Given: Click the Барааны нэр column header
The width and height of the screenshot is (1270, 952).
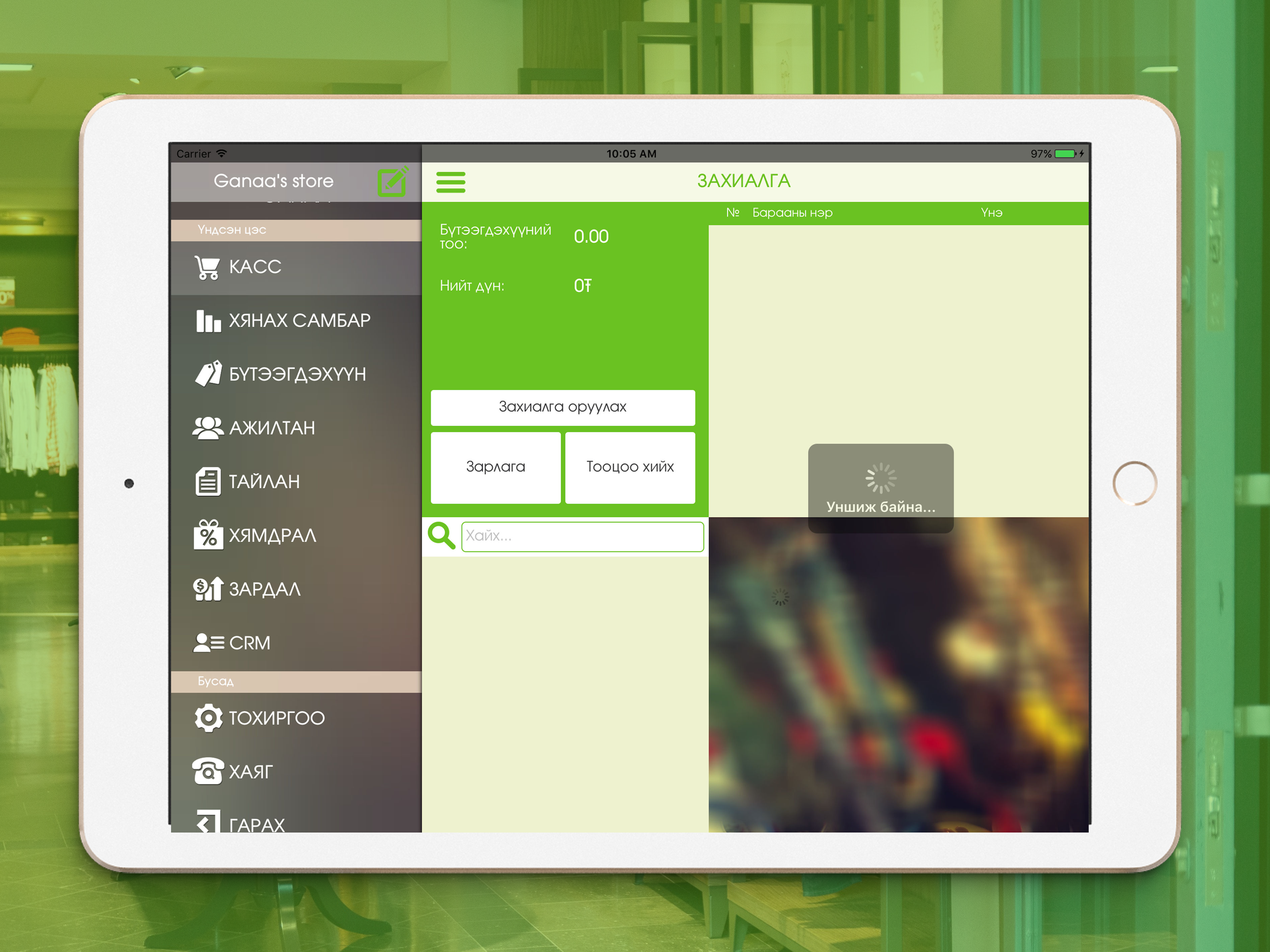Looking at the screenshot, I should 792,212.
